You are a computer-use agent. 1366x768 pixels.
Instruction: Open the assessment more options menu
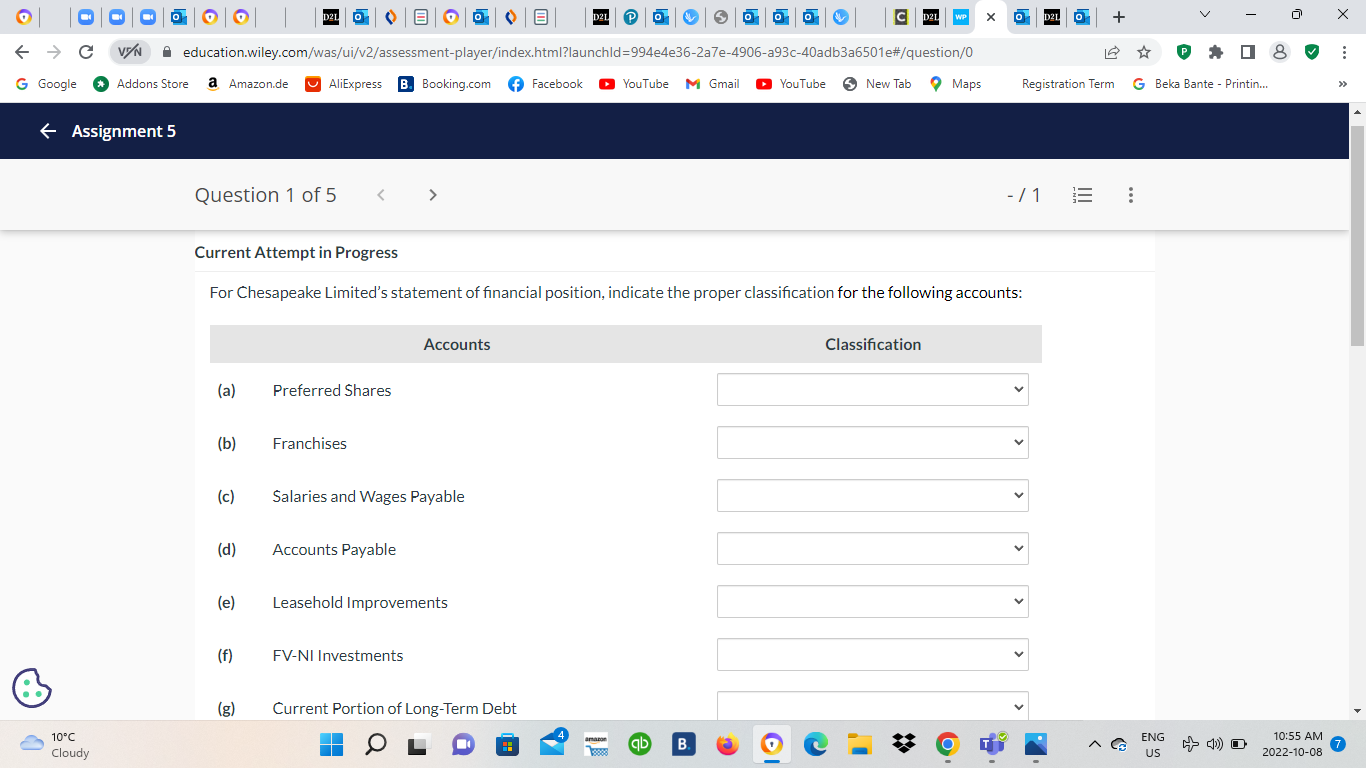(x=1131, y=195)
